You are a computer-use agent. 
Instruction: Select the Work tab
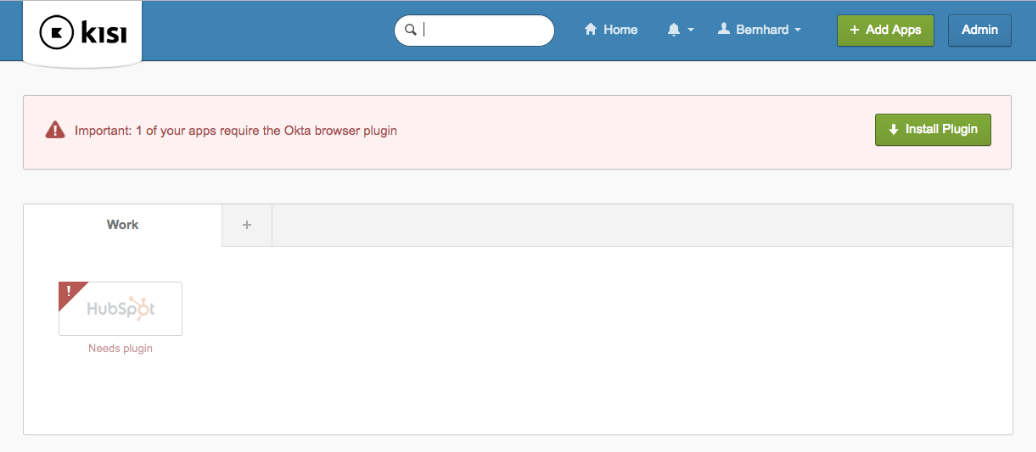122,225
